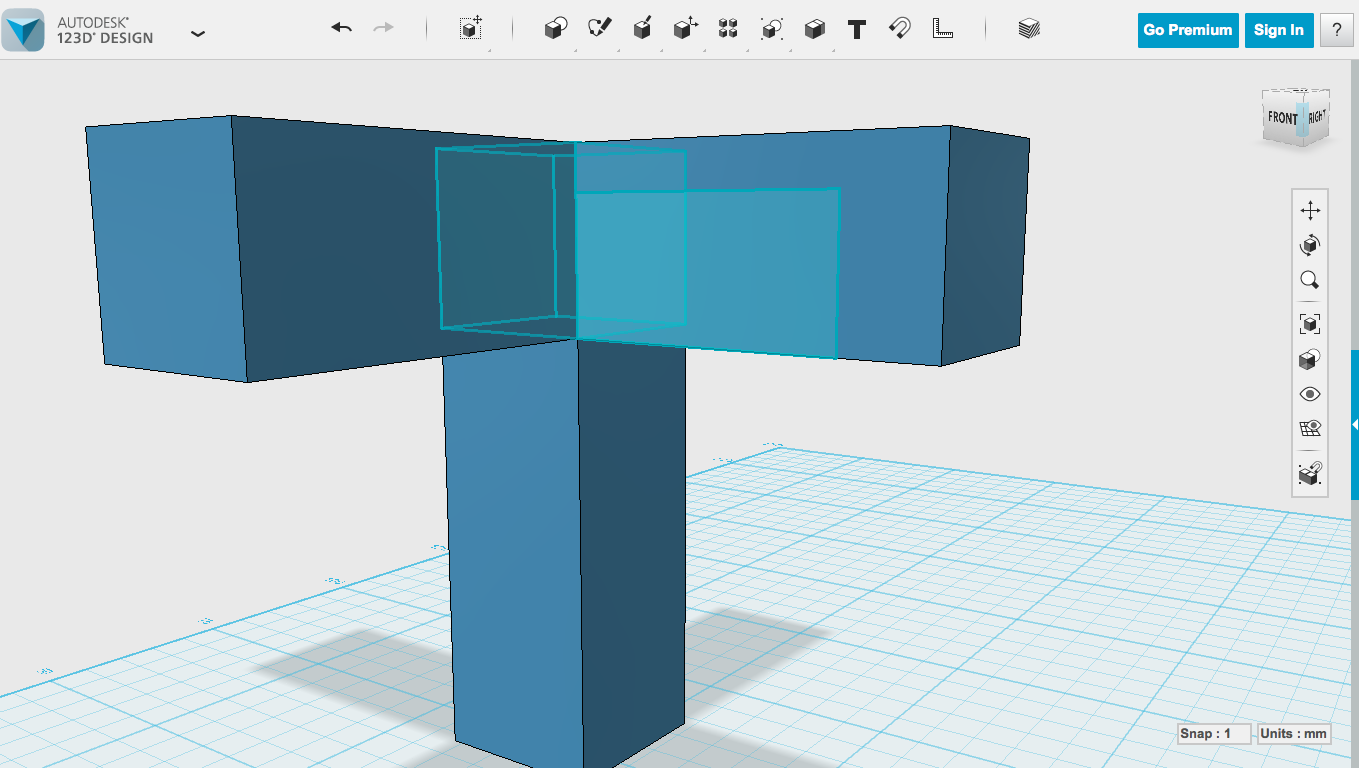Undo the last action
This screenshot has width=1359, height=768.
coord(342,28)
